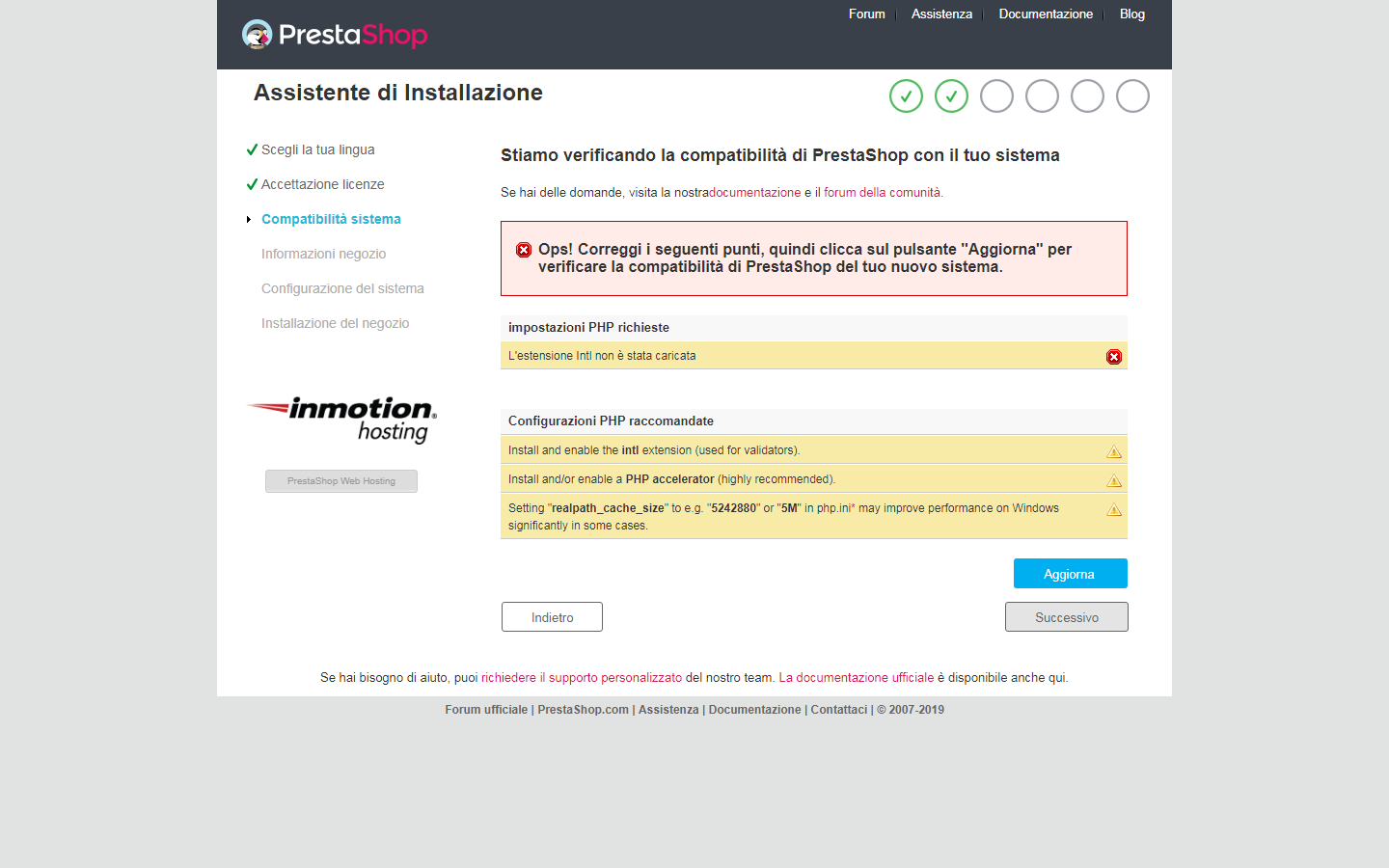Click the Aggiorna button
This screenshot has width=1389, height=868.
click(1071, 574)
